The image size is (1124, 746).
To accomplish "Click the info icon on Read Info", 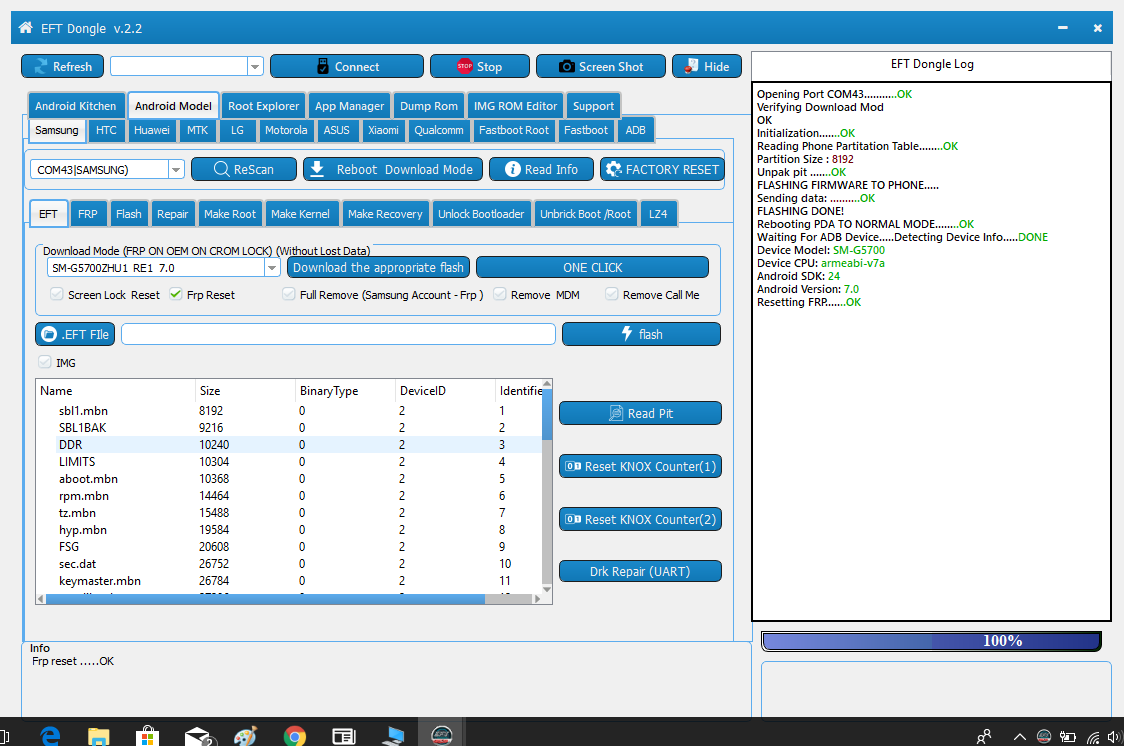I will click(x=513, y=169).
